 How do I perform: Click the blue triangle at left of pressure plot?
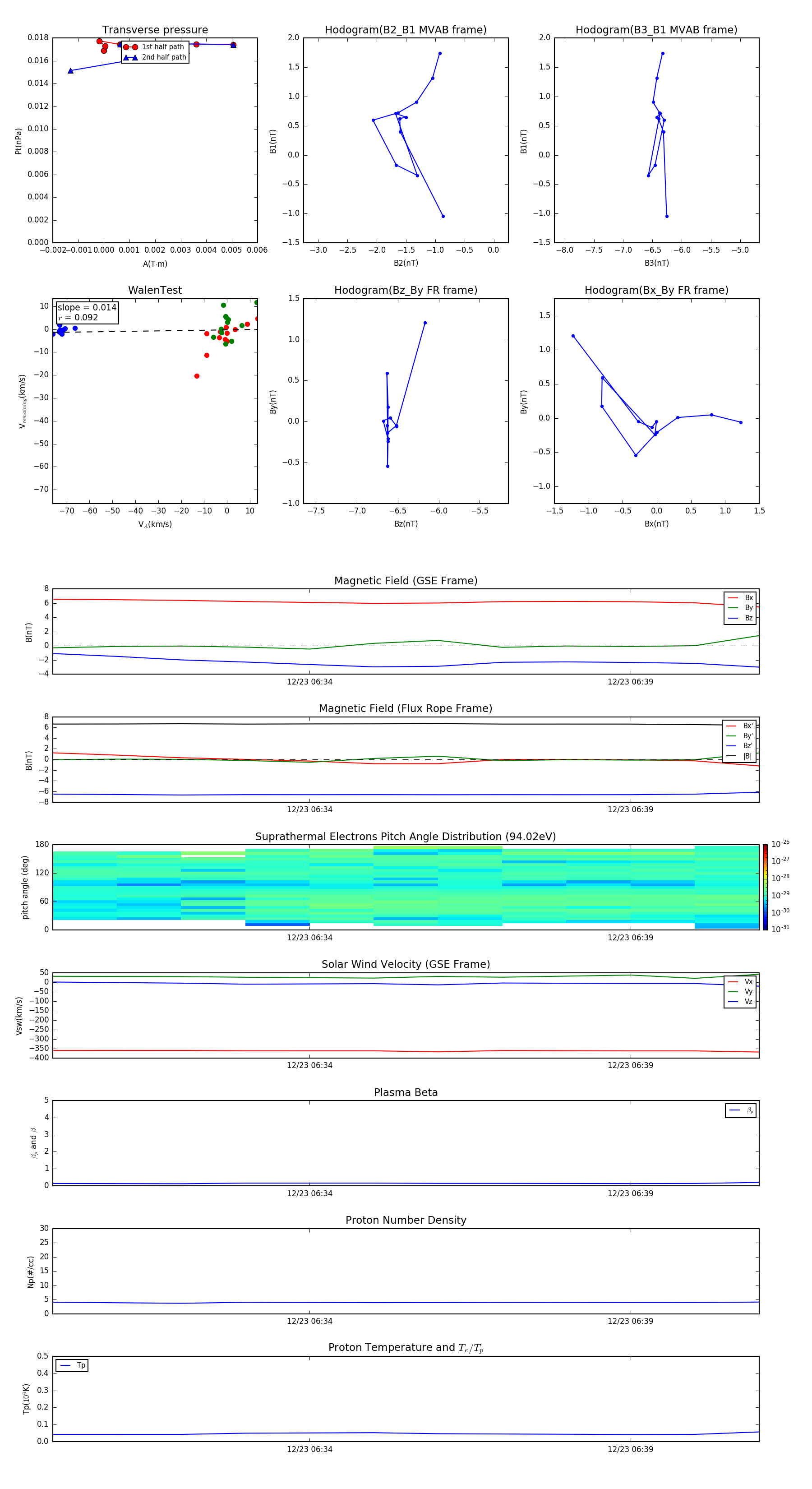pyautogui.click(x=70, y=70)
